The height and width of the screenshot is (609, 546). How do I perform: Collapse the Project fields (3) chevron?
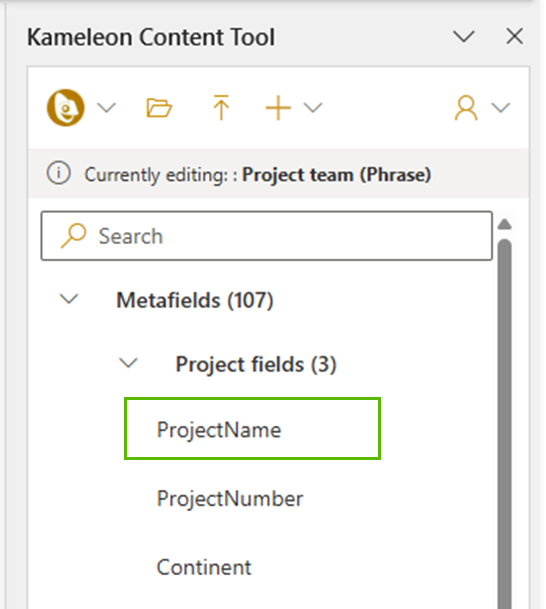128,363
